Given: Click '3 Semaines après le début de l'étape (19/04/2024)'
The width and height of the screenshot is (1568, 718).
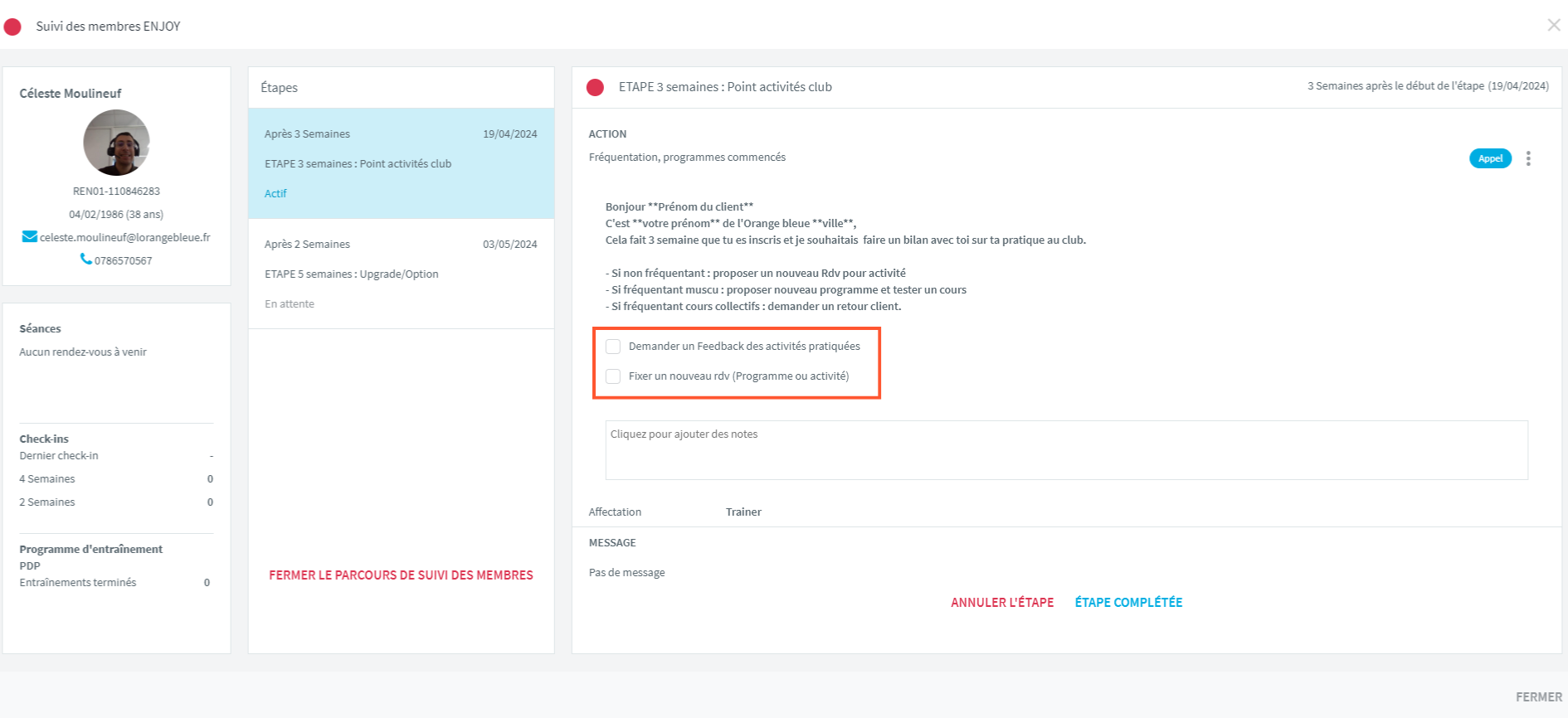Looking at the screenshot, I should click(x=1428, y=85).
